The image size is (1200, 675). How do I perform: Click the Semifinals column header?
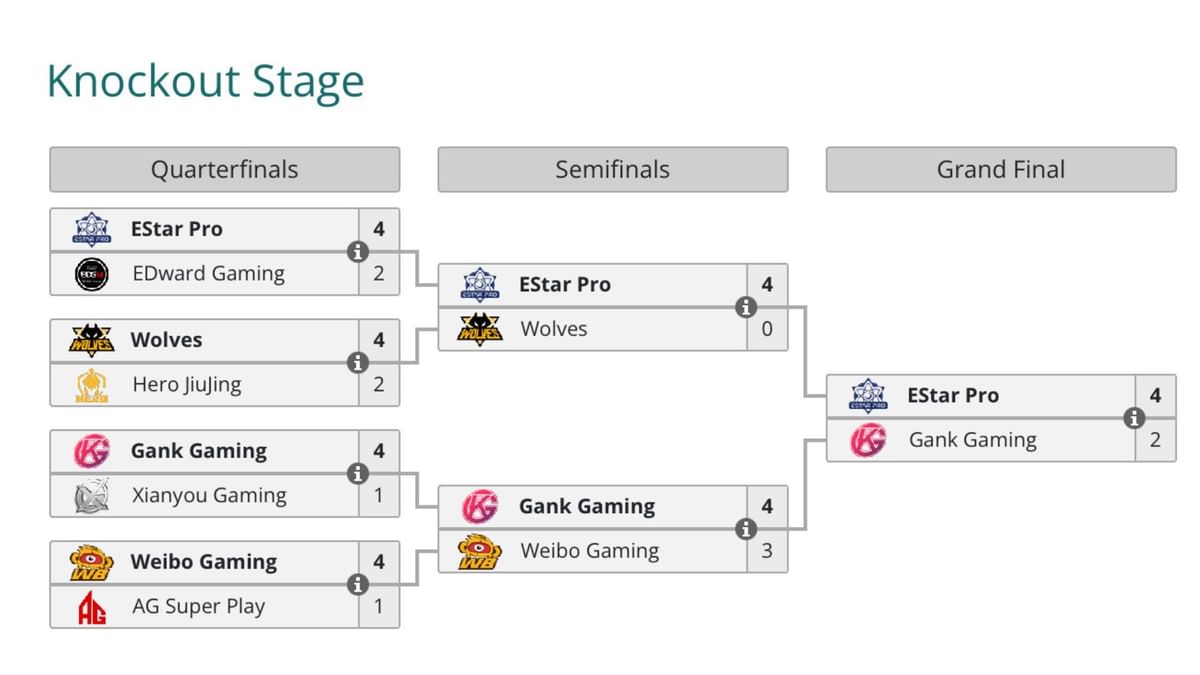click(x=612, y=170)
